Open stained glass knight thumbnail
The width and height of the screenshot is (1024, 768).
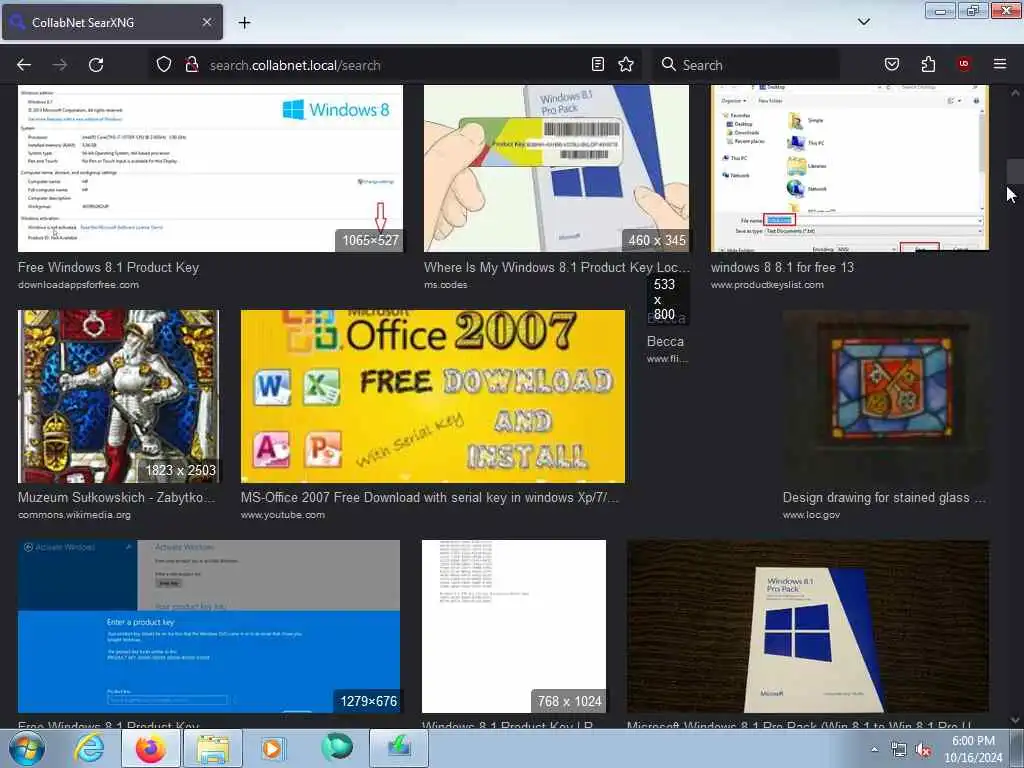tap(119, 396)
